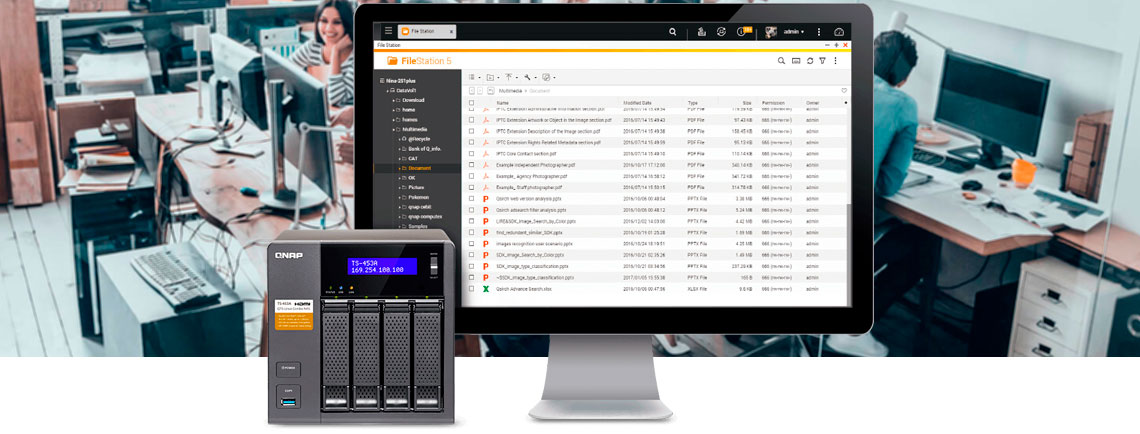Open the QTS main hamburger menu
This screenshot has height=434, width=1140.
pos(389,32)
